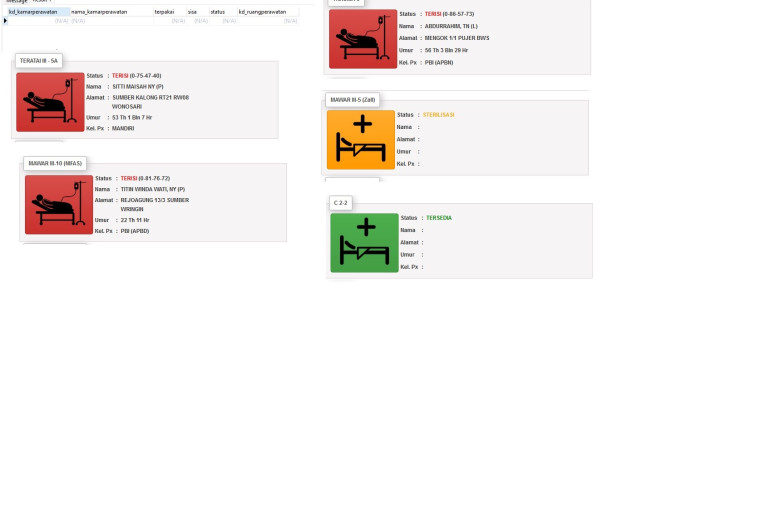This screenshot has height=520, width=760.
Task: Open the TERATAI III - 5A room label
Action: [39, 61]
